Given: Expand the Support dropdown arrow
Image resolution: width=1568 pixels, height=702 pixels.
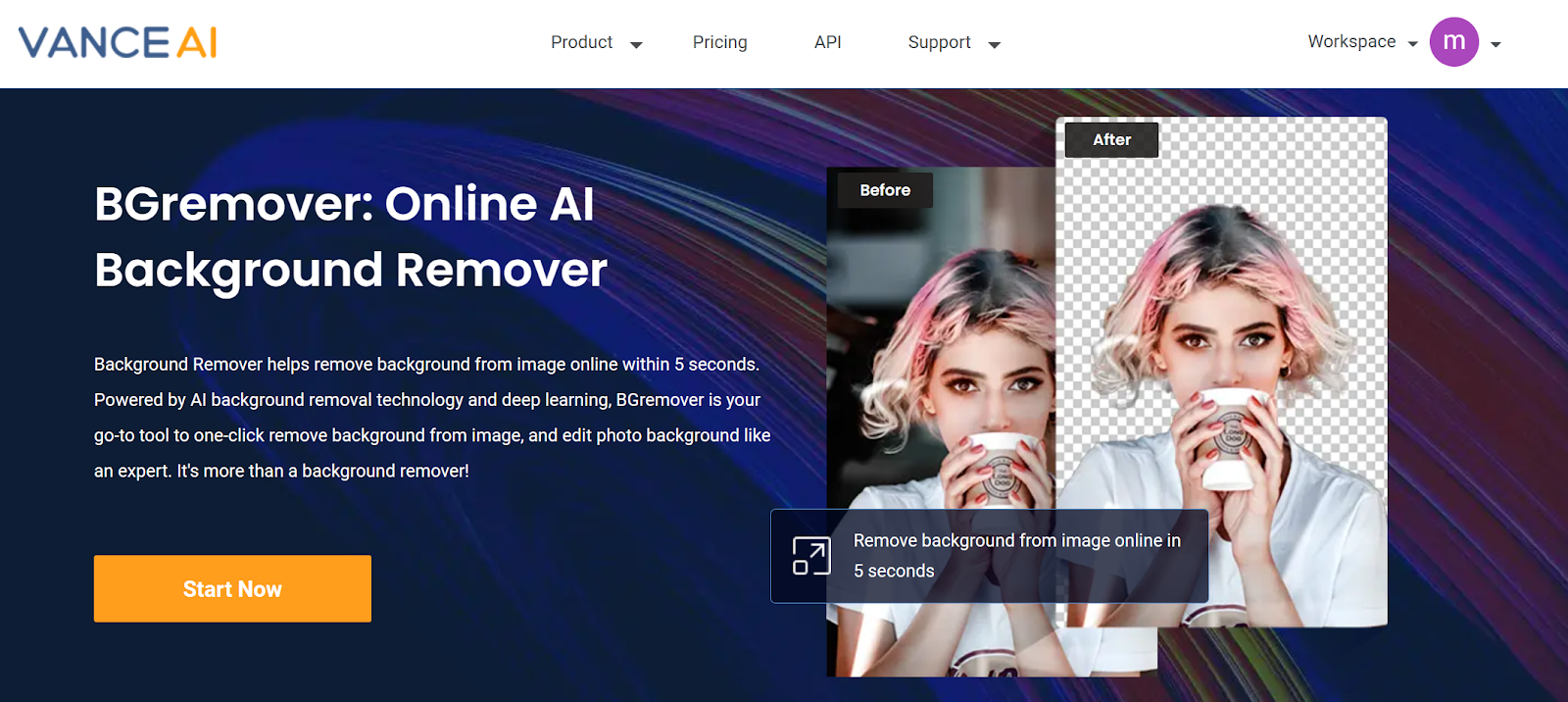Looking at the screenshot, I should (994, 44).
